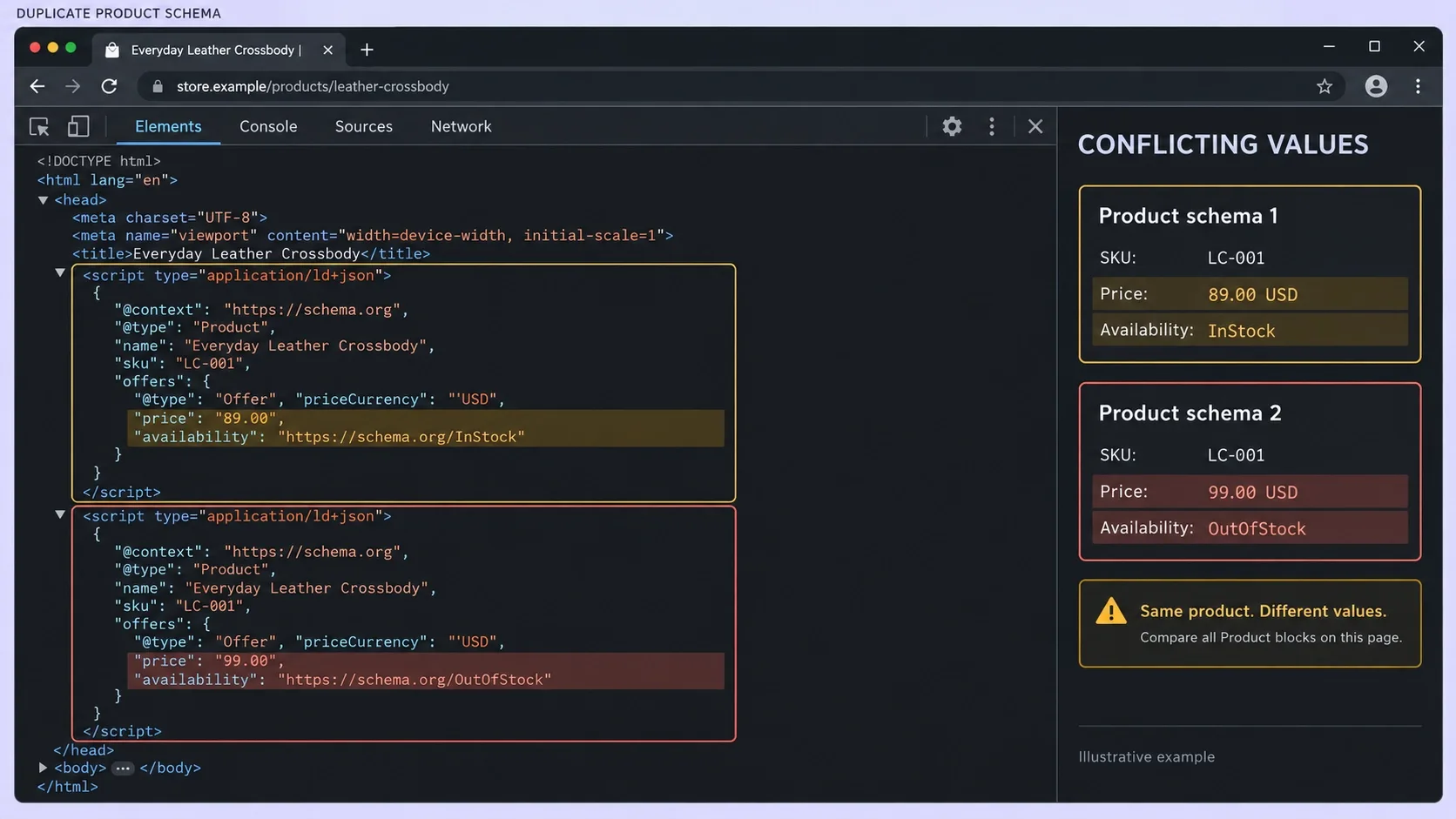Click the Product schema 2 heading
Screen dimensions: 1456x819
tap(1190, 413)
